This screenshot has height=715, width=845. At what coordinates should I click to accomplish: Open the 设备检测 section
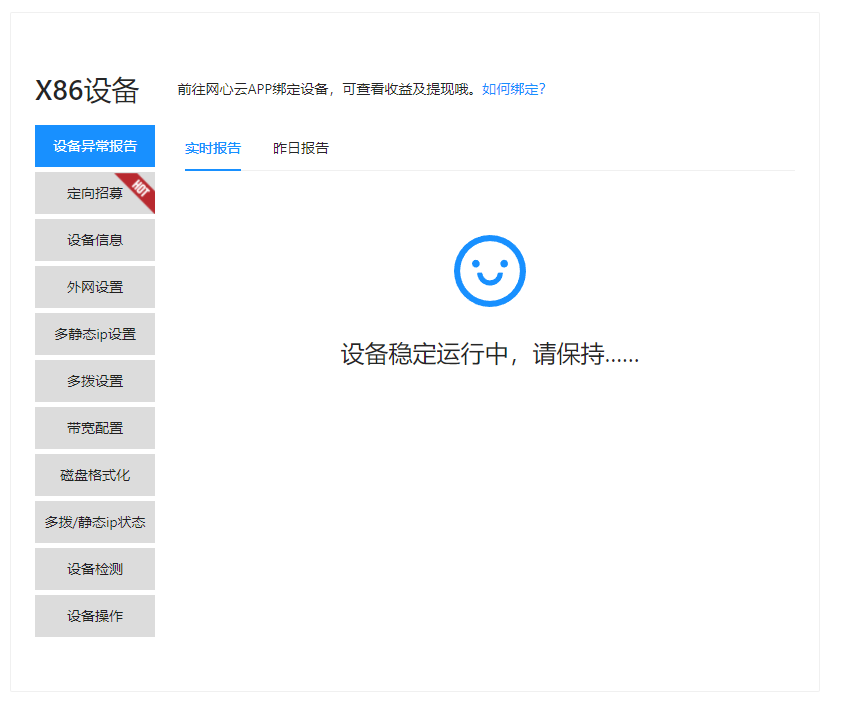[95, 569]
